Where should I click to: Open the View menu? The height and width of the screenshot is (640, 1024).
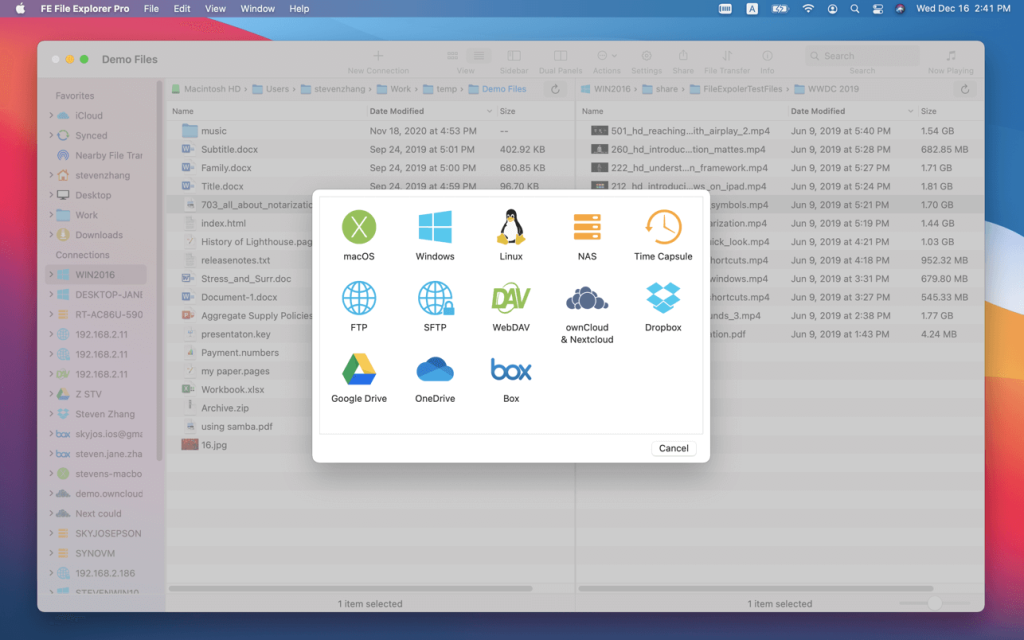(214, 8)
